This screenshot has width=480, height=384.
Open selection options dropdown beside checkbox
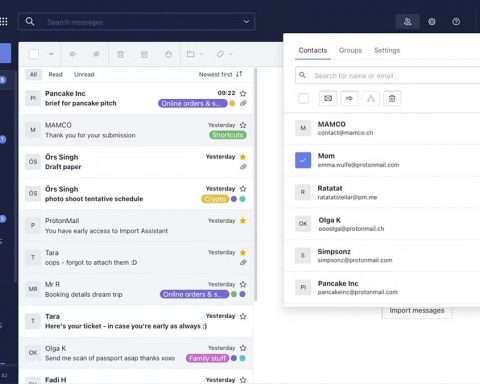[51, 54]
